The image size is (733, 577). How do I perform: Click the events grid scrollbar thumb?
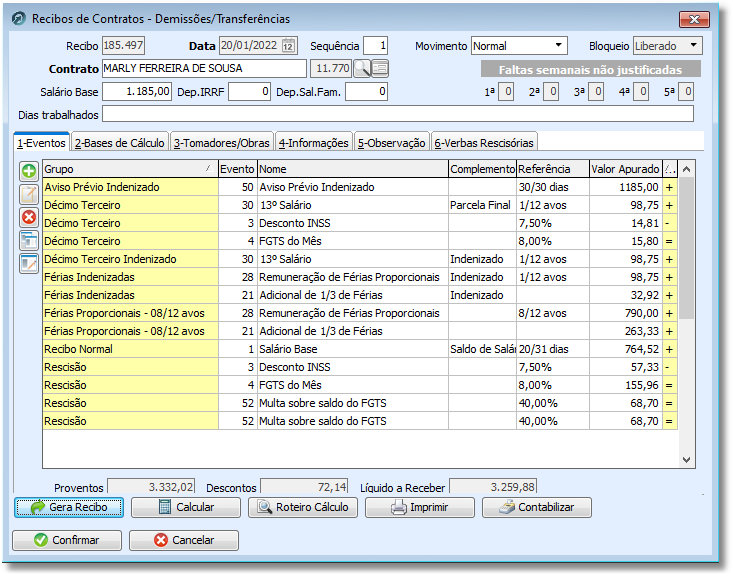coord(686,249)
